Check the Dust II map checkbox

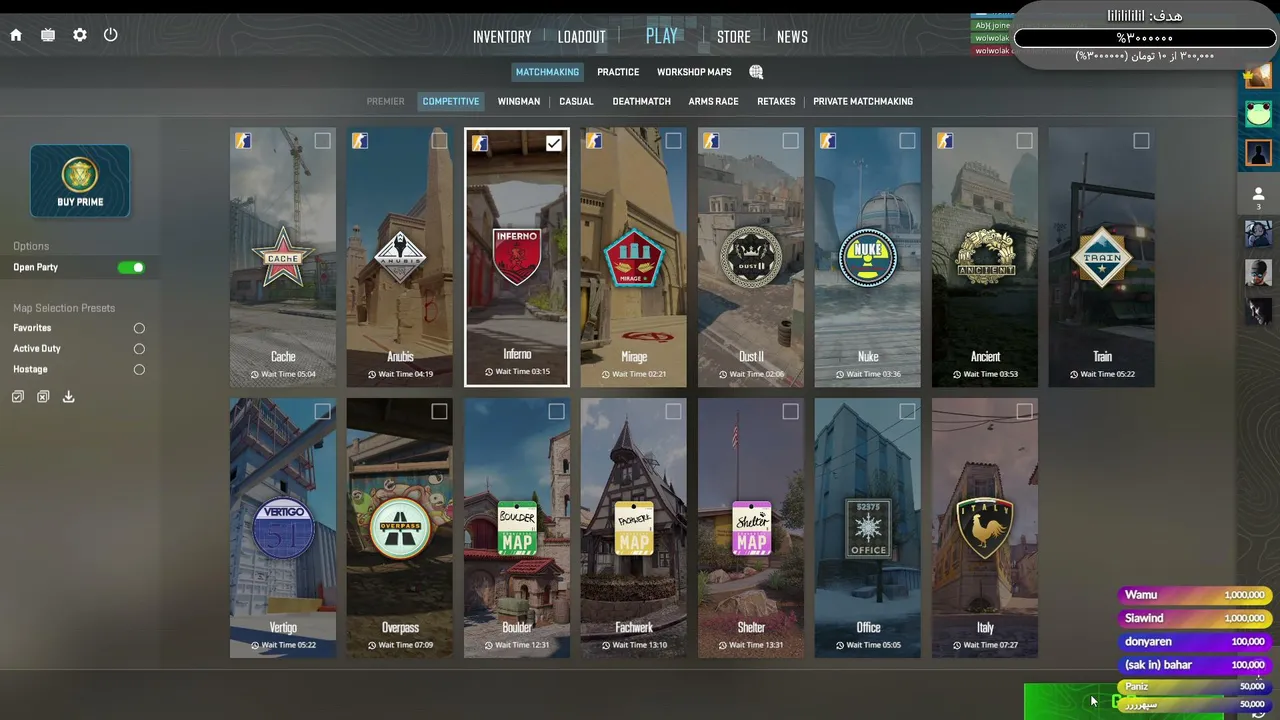click(790, 141)
